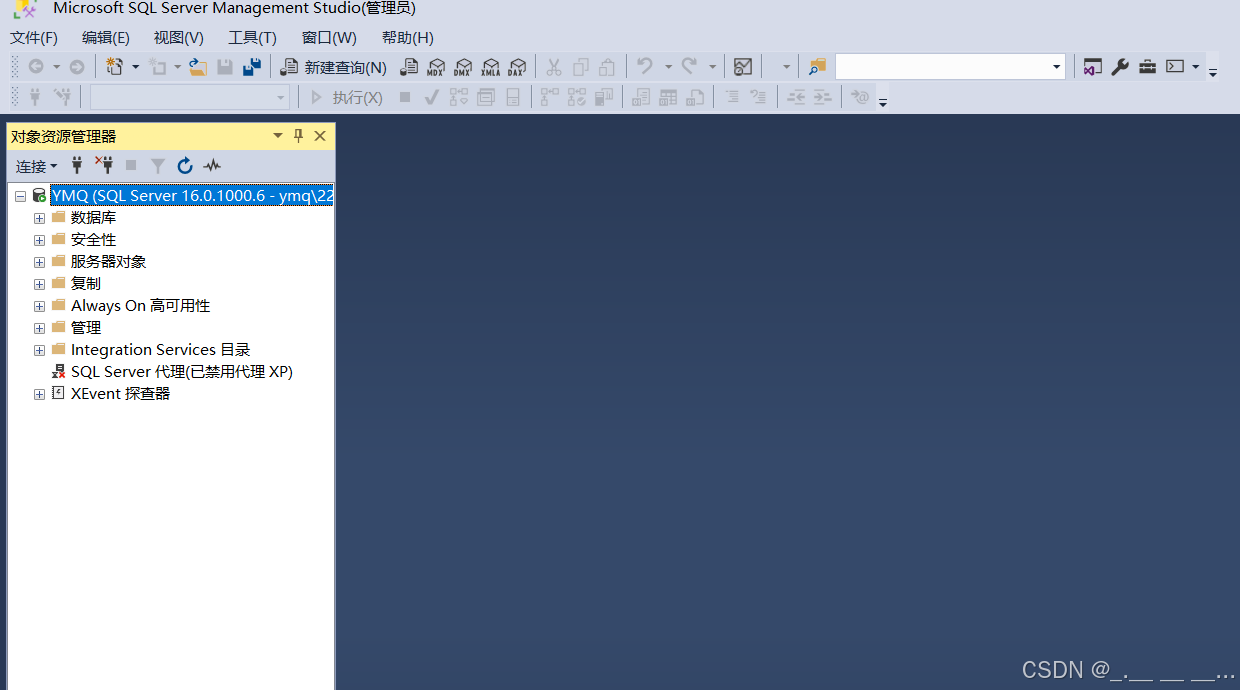The height and width of the screenshot is (690, 1240).
Task: Expand the XEvent 探查器 node
Action: coord(39,394)
